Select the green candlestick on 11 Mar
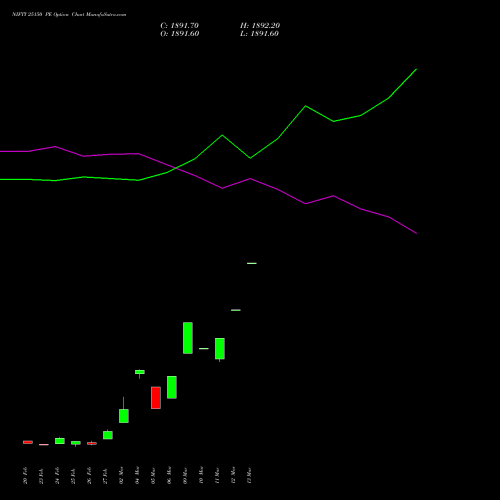The image size is (500, 500). click(220, 349)
